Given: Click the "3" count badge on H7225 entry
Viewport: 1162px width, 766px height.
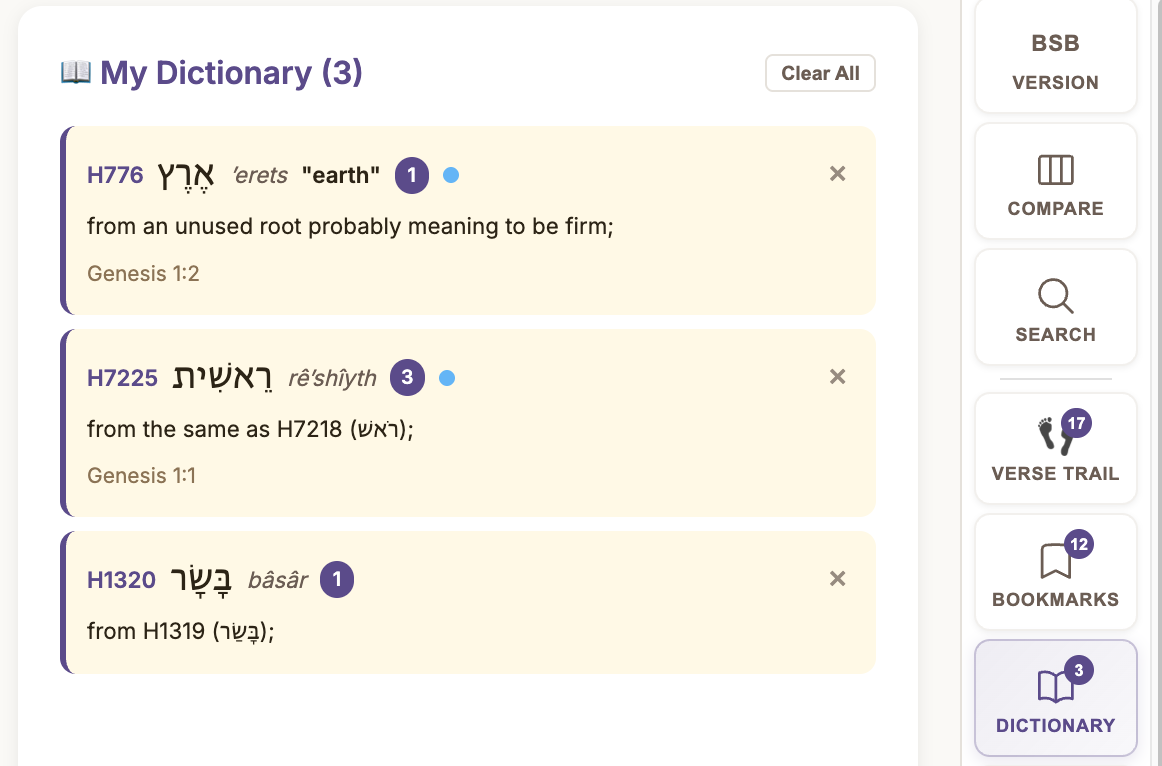Looking at the screenshot, I should pos(407,378).
